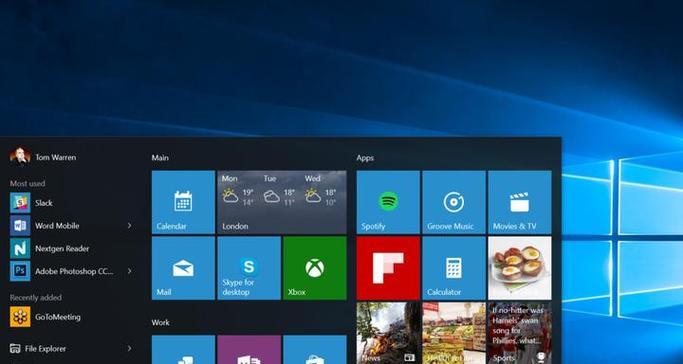Open the Movies & TV tile
The height and width of the screenshot is (364, 683).
(x=520, y=202)
